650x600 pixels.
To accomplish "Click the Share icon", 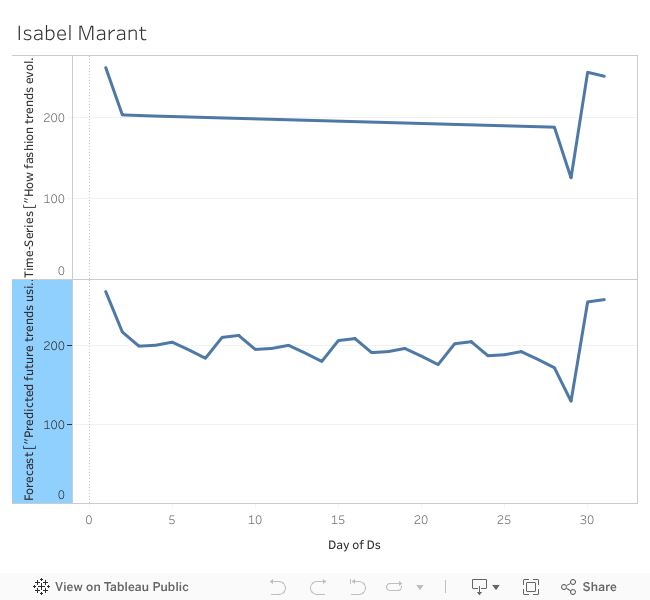I will click(568, 587).
